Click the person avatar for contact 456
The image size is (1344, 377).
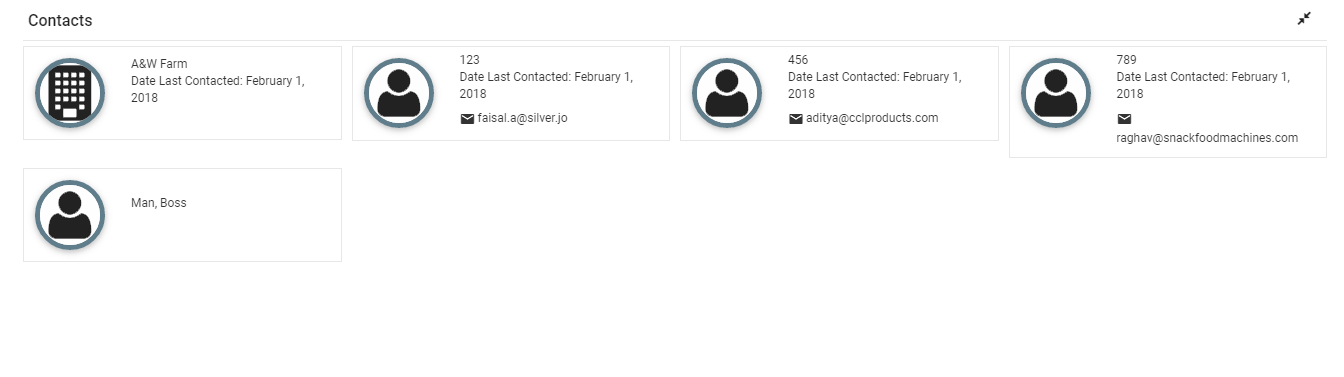click(727, 93)
